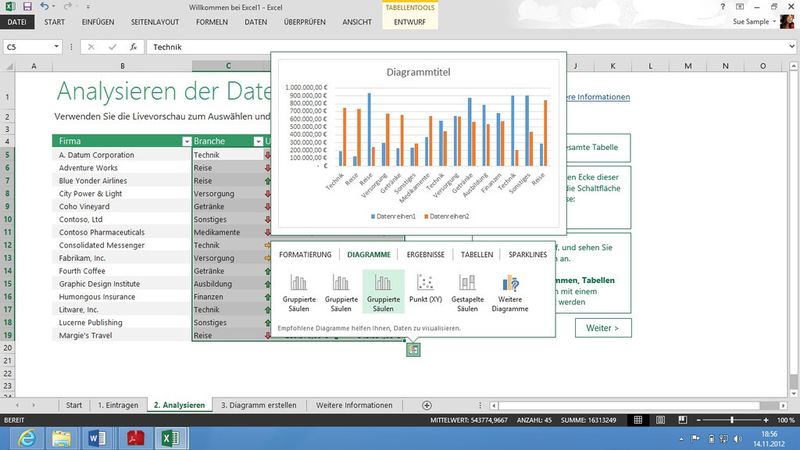Switch to the TABELLEN analysis tab
This screenshot has height=450, width=800.
(477, 254)
